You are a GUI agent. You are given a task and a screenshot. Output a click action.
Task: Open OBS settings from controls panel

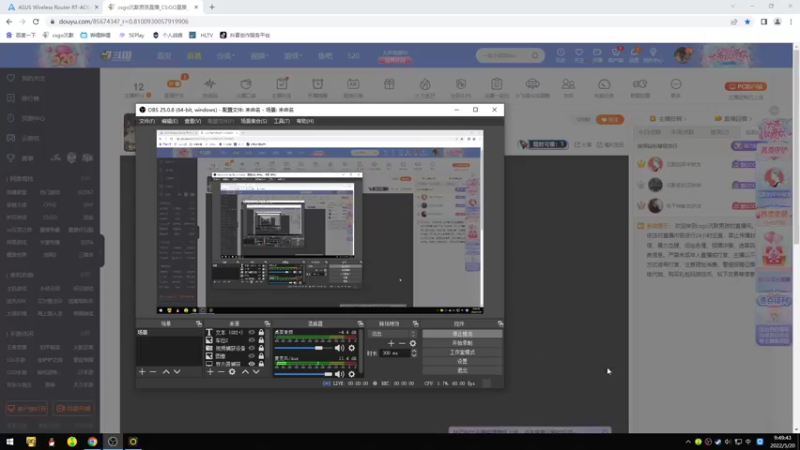(x=462, y=361)
